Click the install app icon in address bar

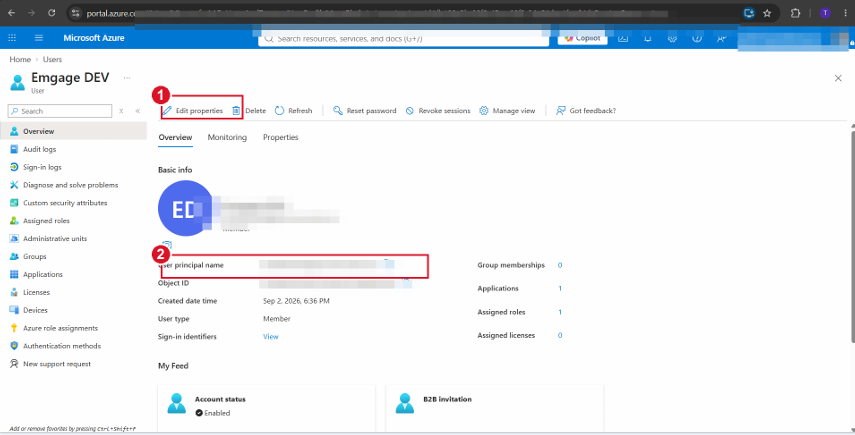point(749,13)
